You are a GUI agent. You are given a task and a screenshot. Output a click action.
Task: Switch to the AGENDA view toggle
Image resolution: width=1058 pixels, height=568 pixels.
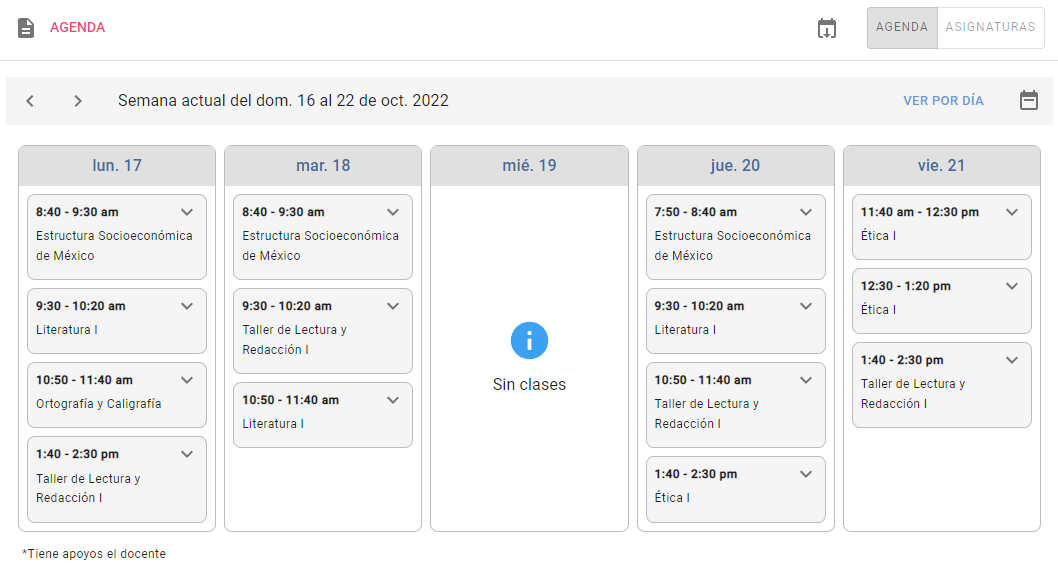pos(902,28)
